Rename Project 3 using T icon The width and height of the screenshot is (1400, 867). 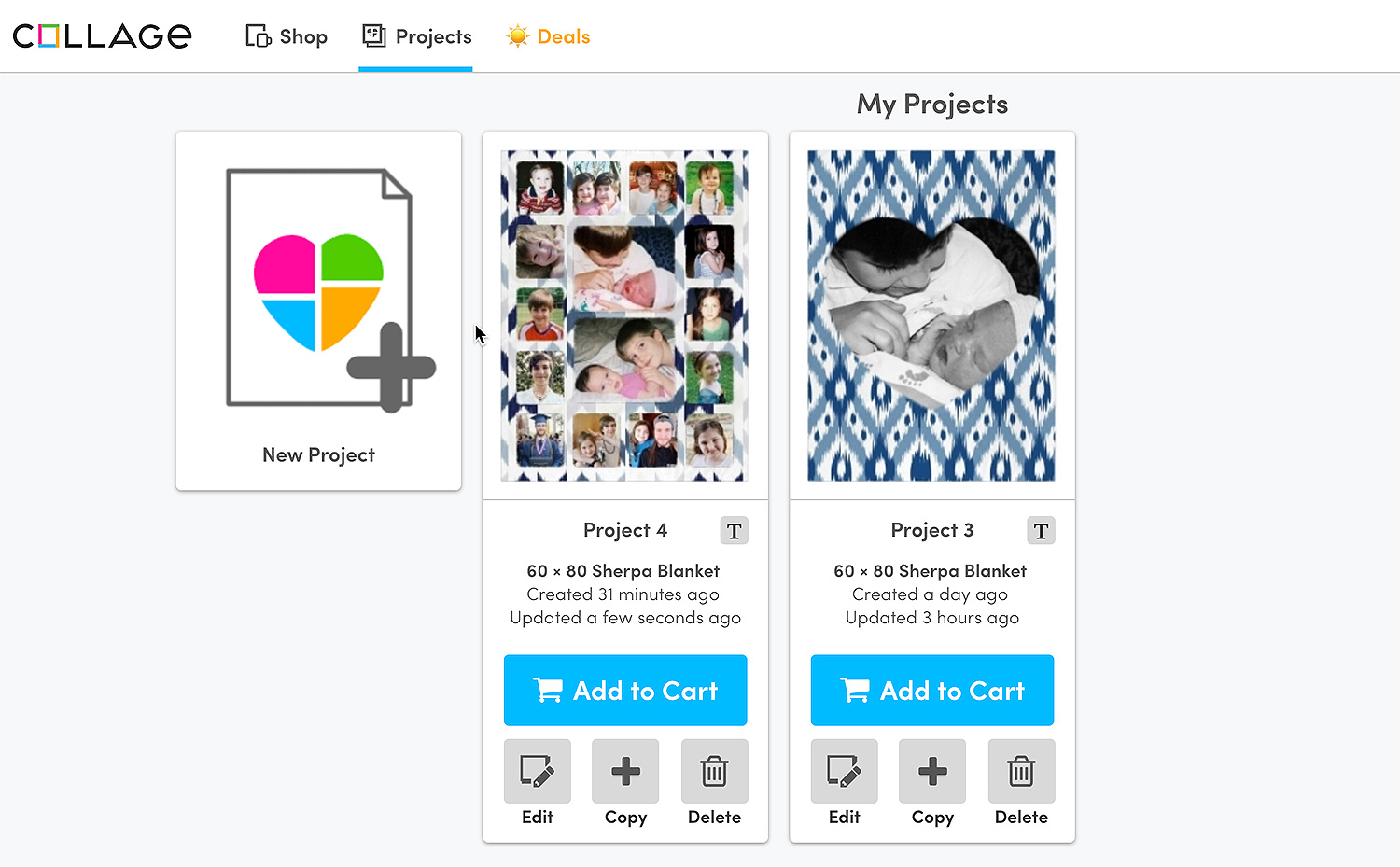pos(1041,531)
